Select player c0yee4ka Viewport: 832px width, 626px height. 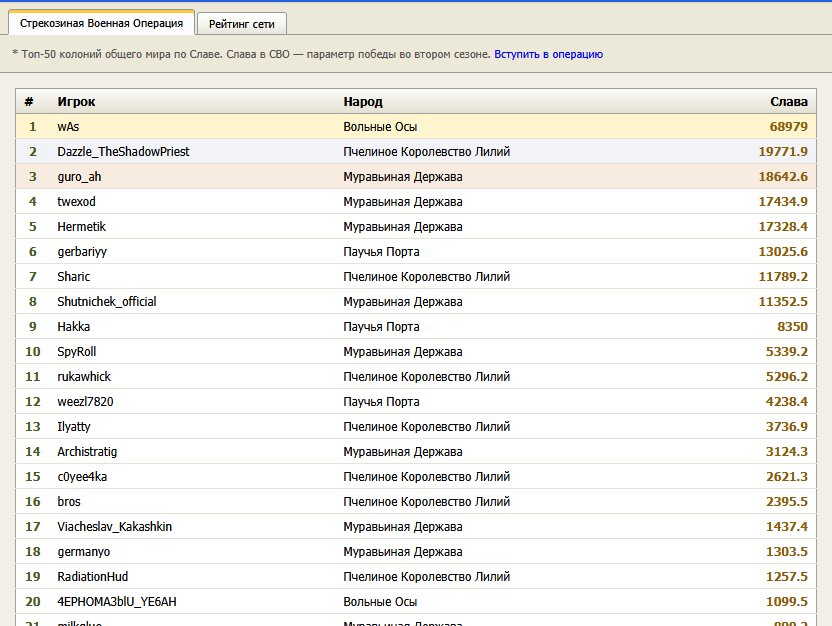(82, 476)
